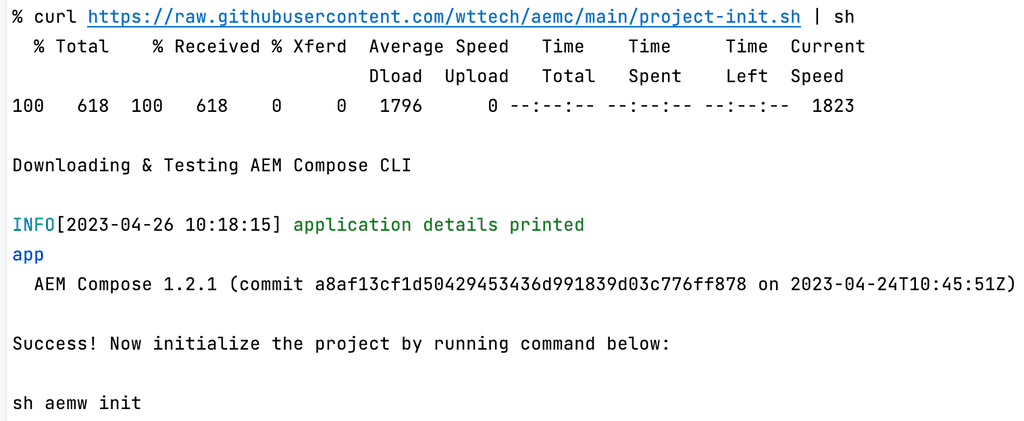
Task: Click the '% Total' column header
Action: point(71,47)
